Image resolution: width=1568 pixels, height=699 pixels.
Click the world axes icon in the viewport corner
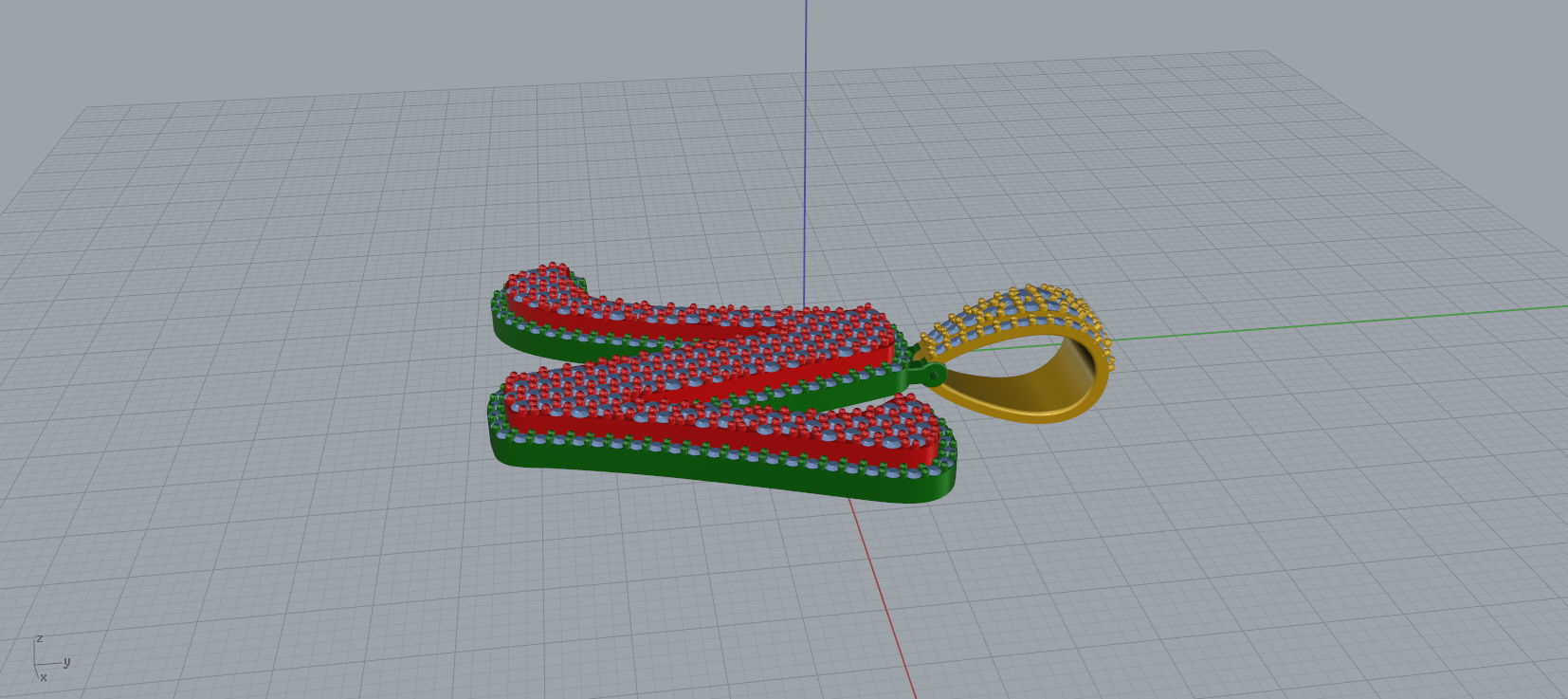50,658
